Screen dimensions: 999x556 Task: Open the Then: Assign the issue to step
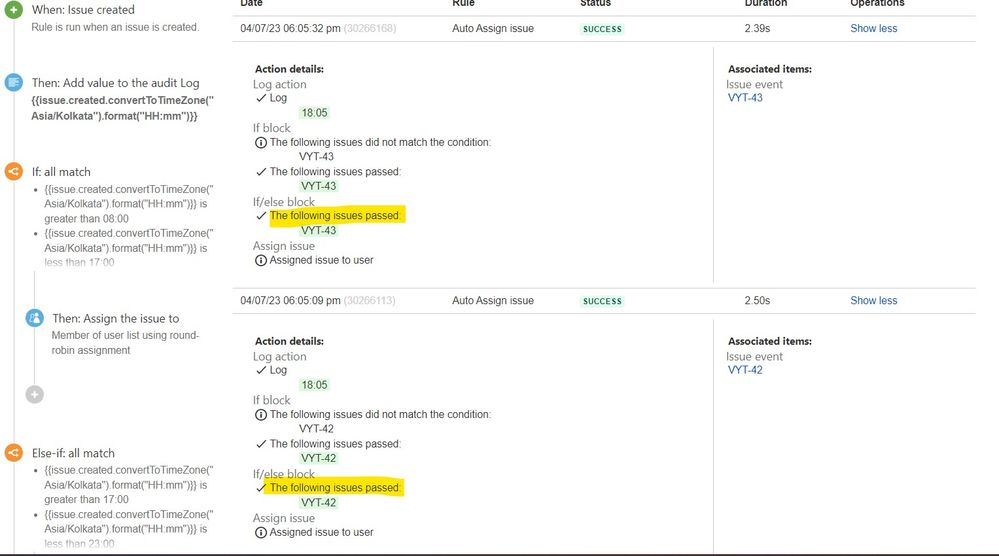(x=115, y=318)
